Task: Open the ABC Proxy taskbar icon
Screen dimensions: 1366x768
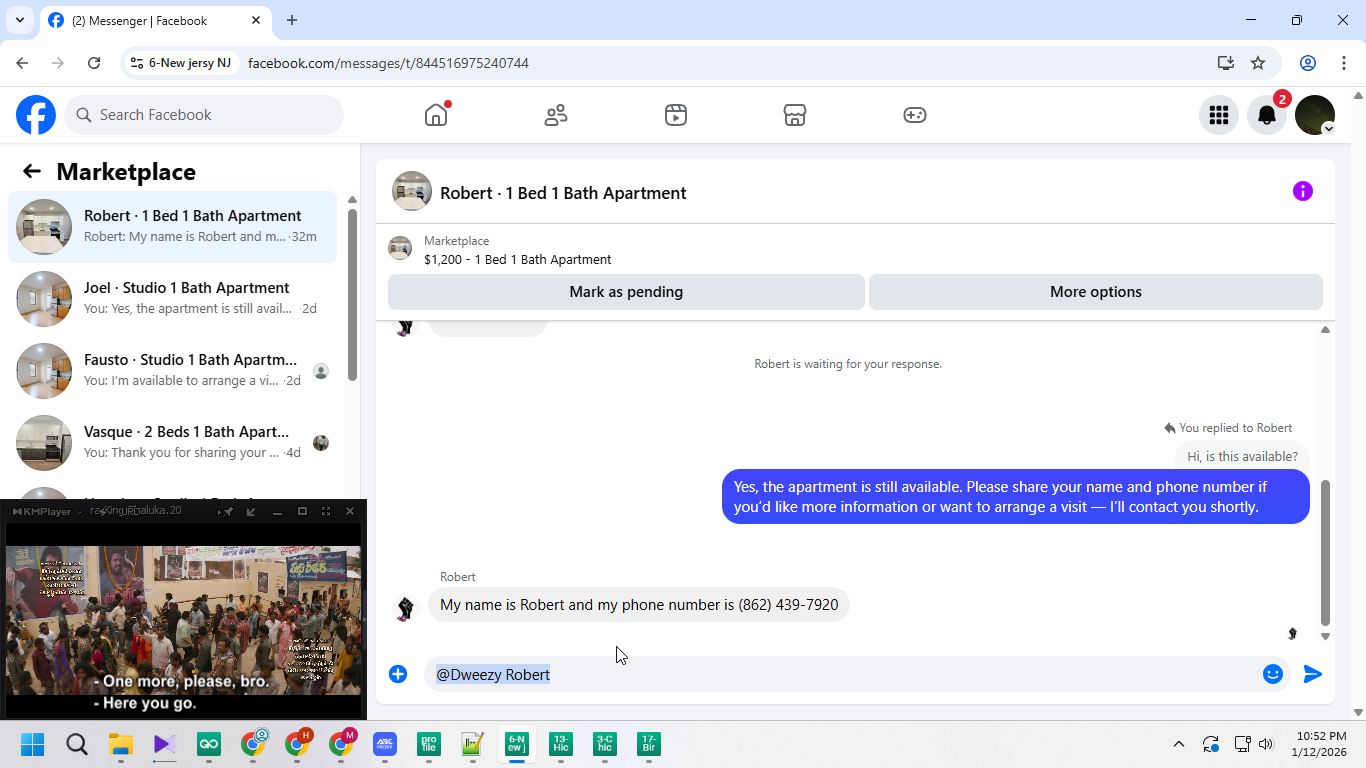Action: point(385,744)
